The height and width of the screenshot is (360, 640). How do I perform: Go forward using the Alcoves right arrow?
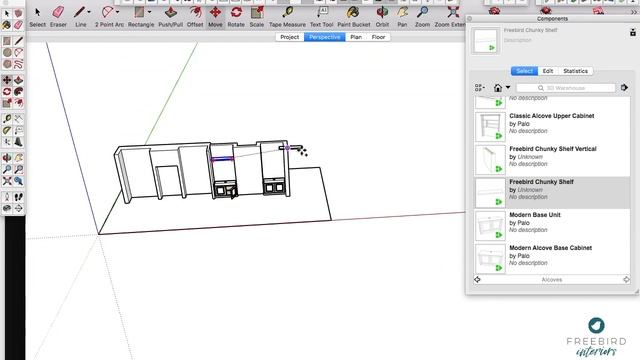[626, 280]
